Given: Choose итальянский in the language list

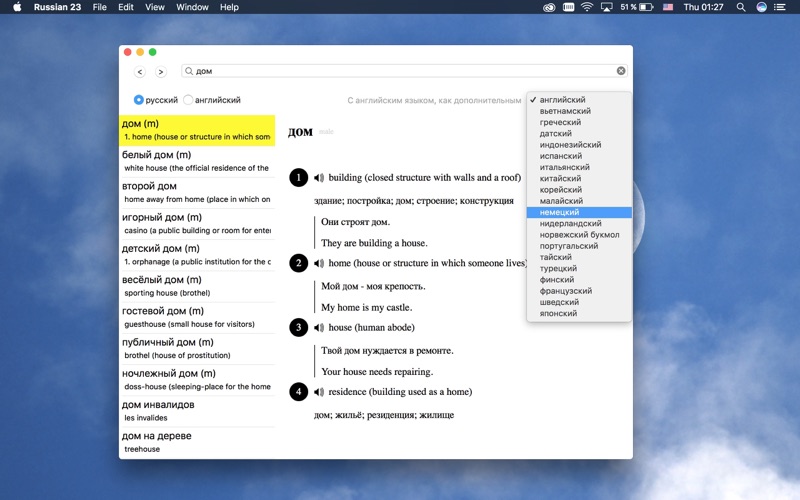Looking at the screenshot, I should 579,167.
